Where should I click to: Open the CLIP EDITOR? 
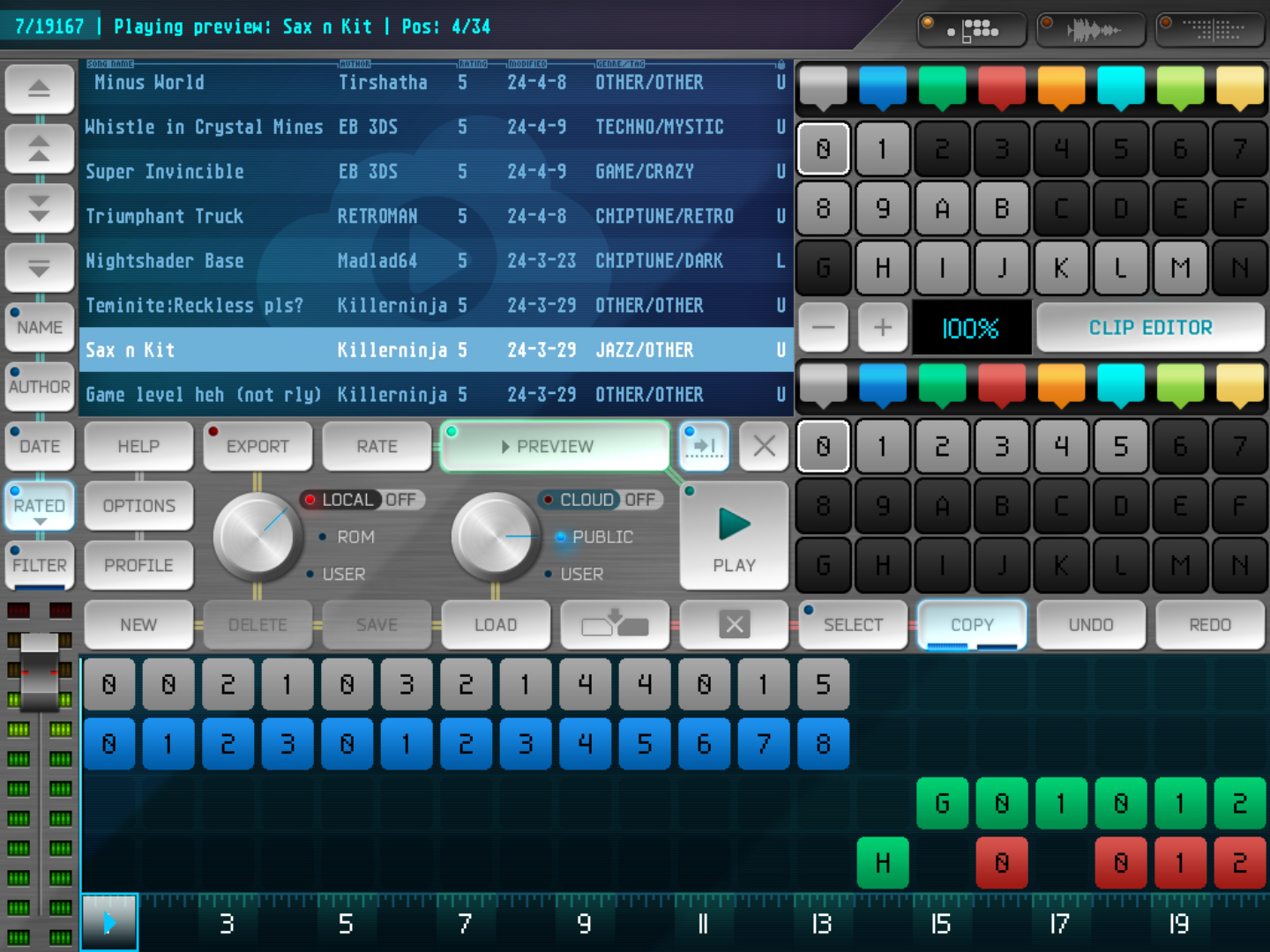click(x=1150, y=328)
